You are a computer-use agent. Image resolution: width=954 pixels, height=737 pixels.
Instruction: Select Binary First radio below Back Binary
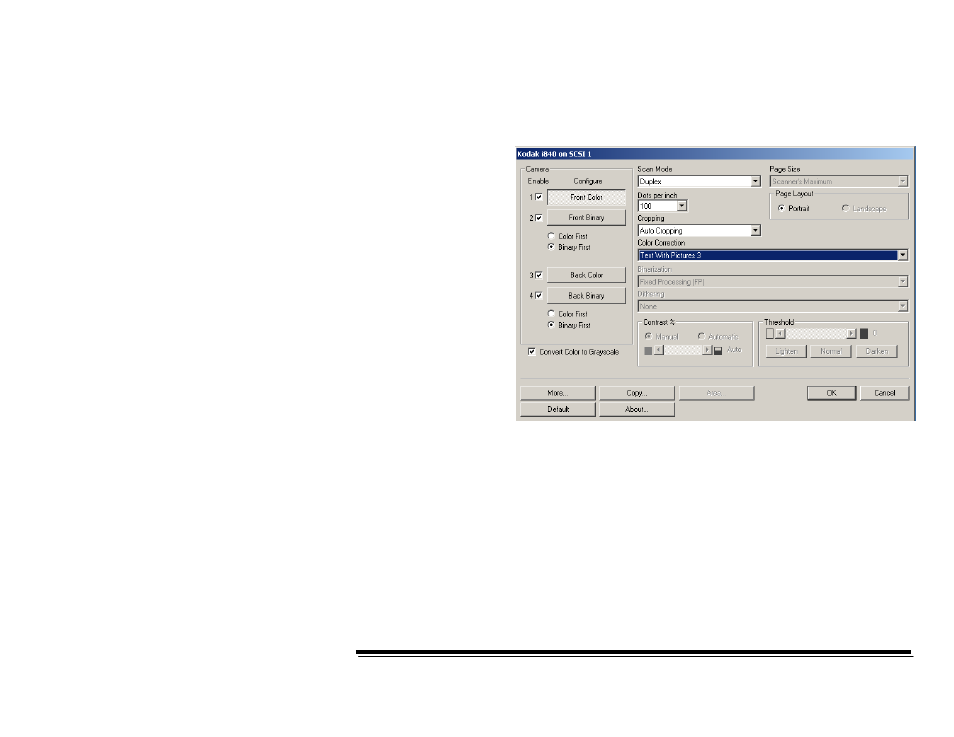pos(551,325)
